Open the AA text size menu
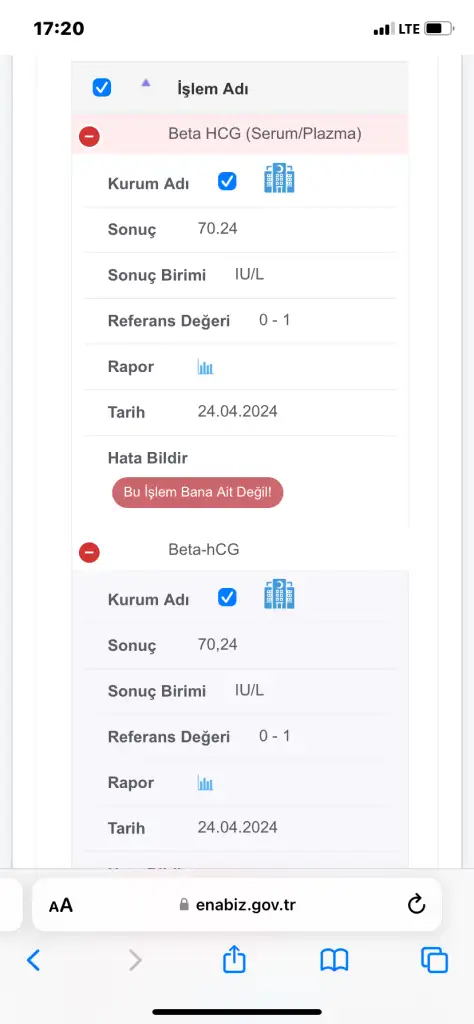Image resolution: width=474 pixels, height=1024 pixels. click(x=61, y=905)
